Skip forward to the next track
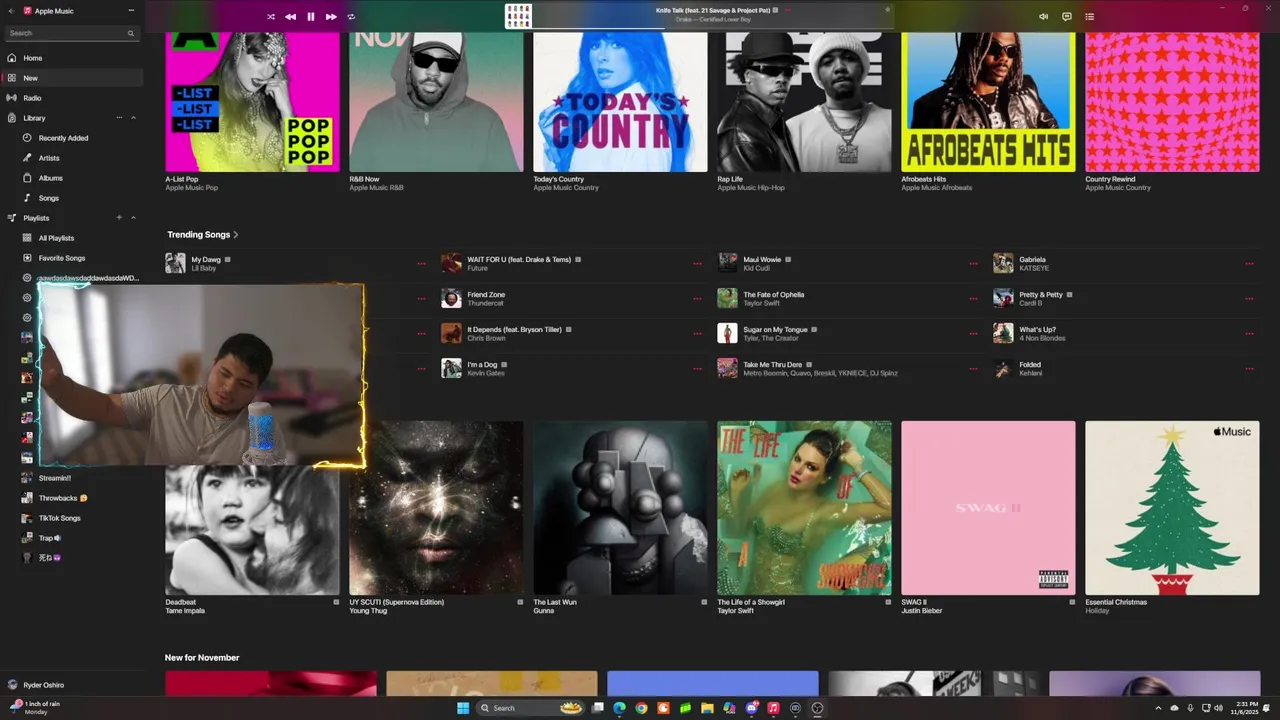This screenshot has width=1280, height=720. click(331, 17)
